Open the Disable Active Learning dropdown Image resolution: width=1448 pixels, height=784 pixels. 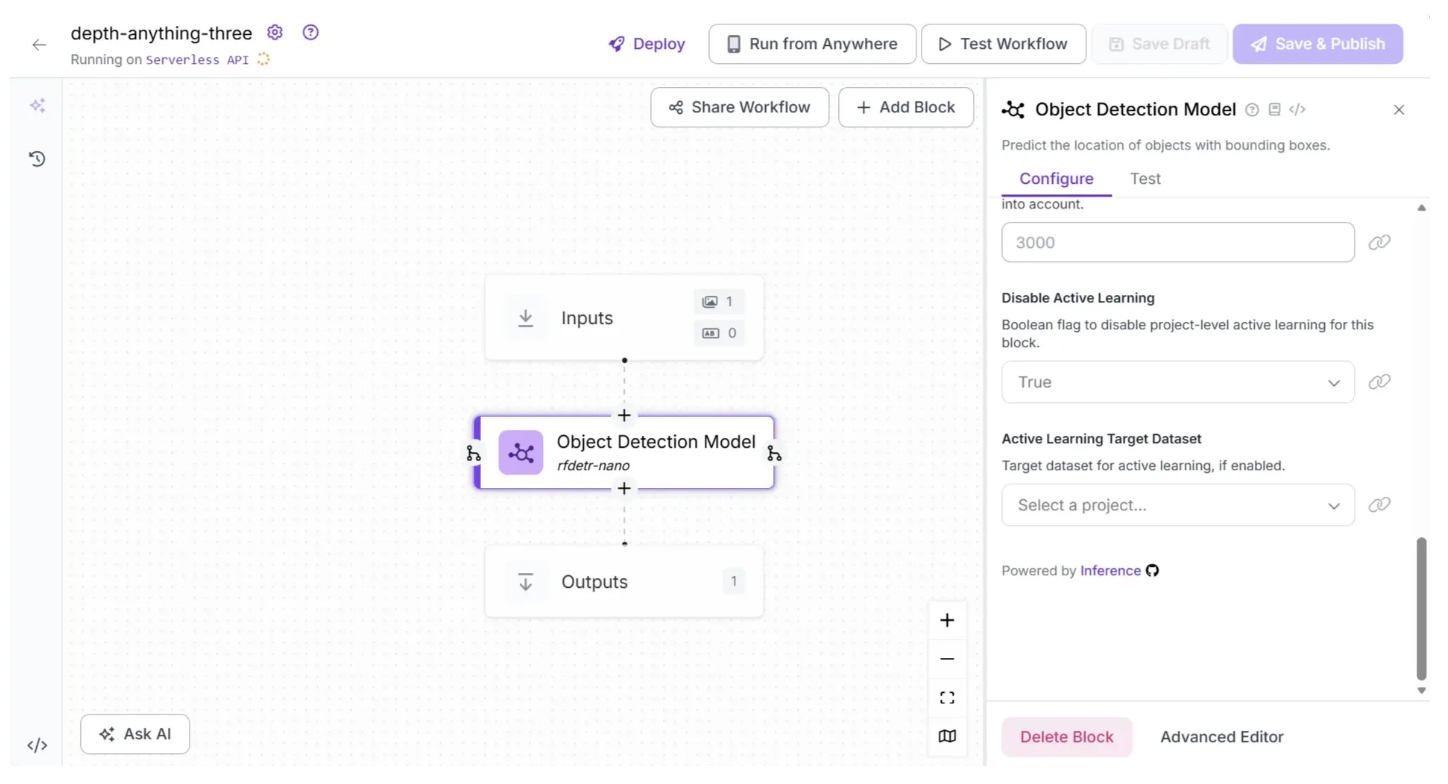click(1177, 382)
